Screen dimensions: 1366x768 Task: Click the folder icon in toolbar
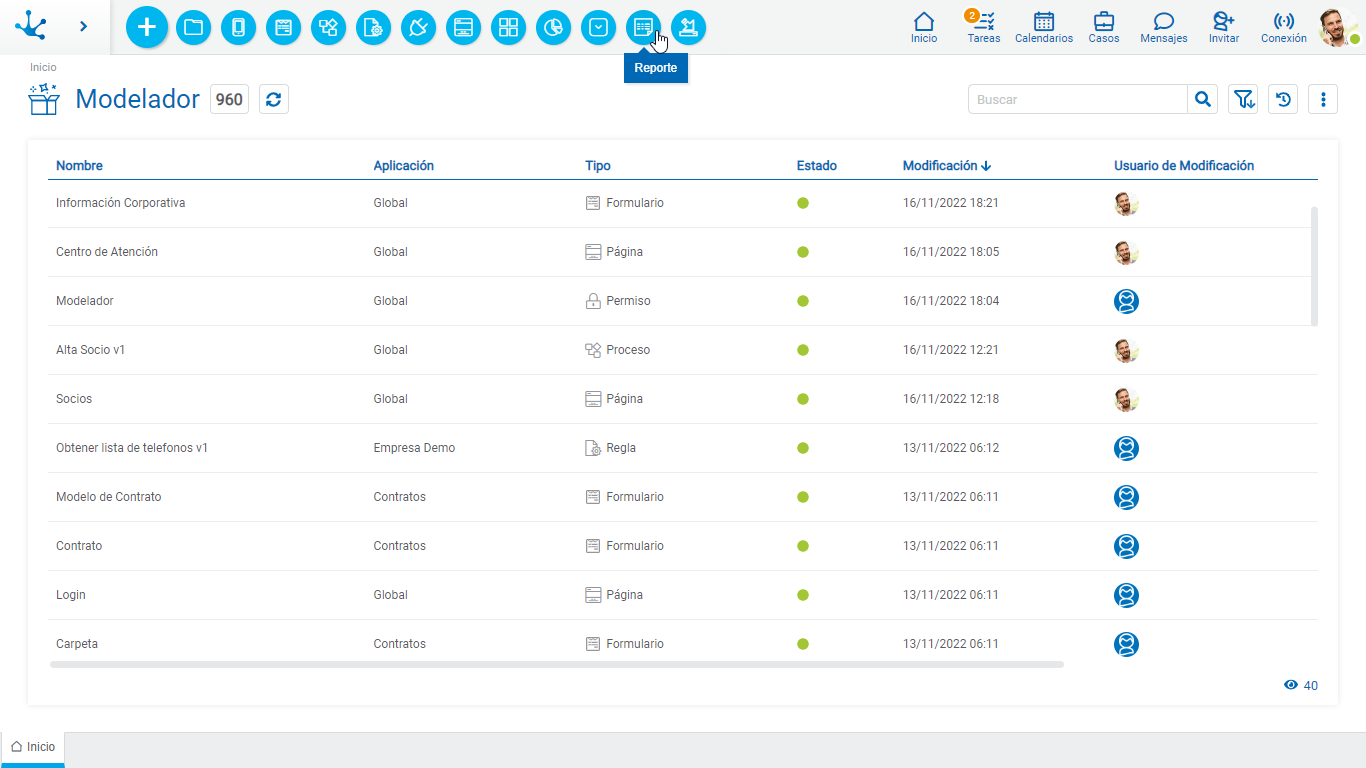(x=193, y=27)
